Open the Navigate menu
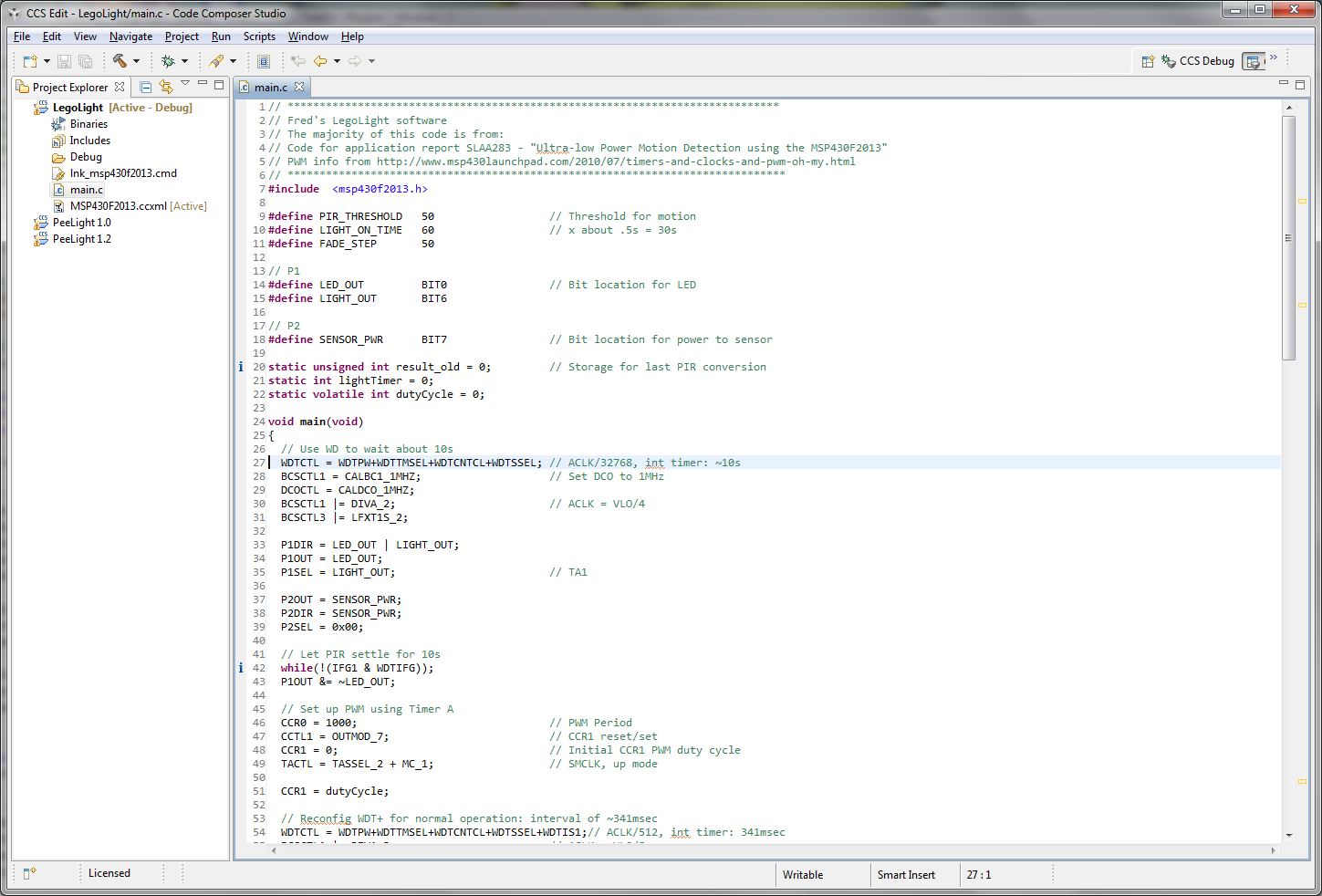 pyautogui.click(x=130, y=36)
